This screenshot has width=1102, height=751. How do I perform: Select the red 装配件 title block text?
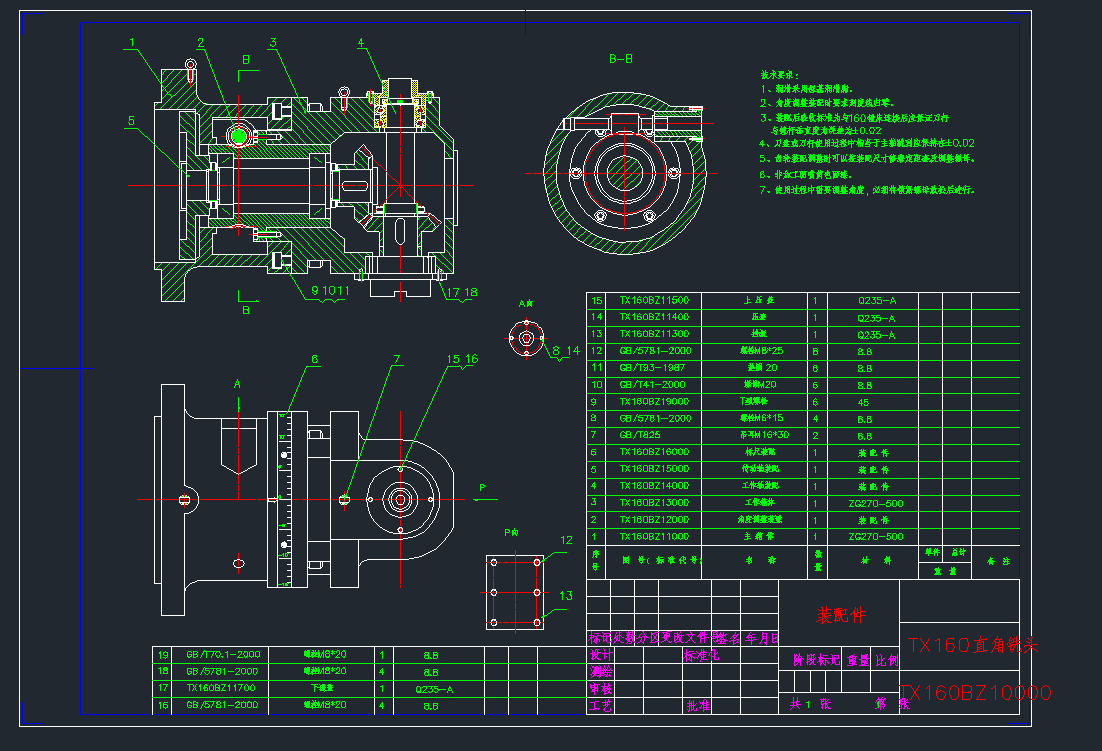point(838,614)
